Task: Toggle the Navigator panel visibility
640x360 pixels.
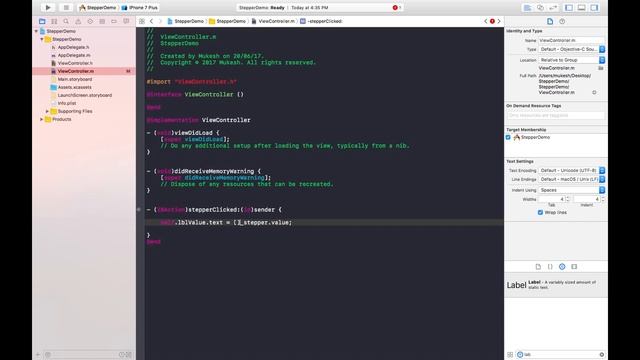Action: point(569,8)
